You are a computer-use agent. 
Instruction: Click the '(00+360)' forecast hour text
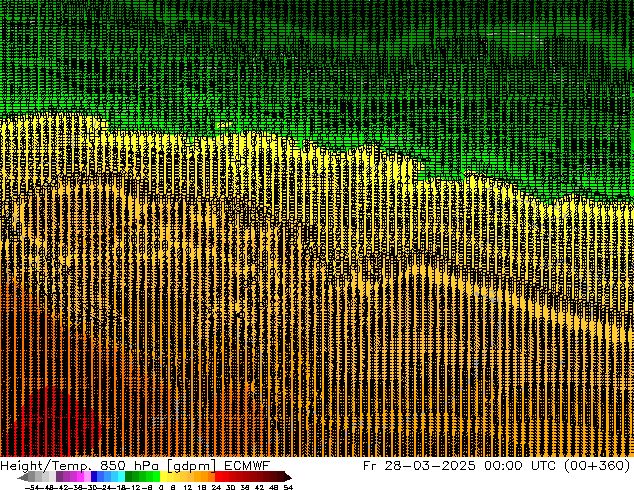pos(597,466)
